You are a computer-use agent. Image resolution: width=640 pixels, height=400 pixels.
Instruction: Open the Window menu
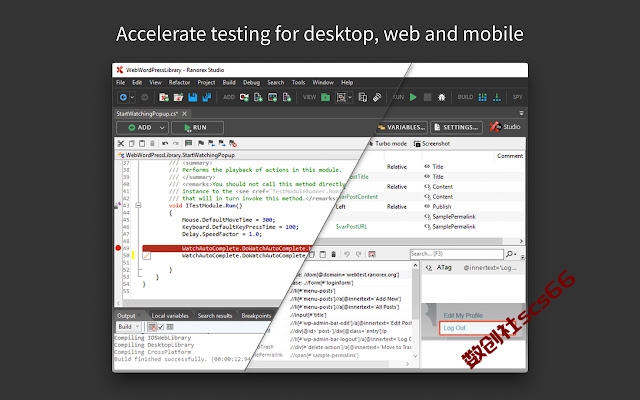pos(323,82)
